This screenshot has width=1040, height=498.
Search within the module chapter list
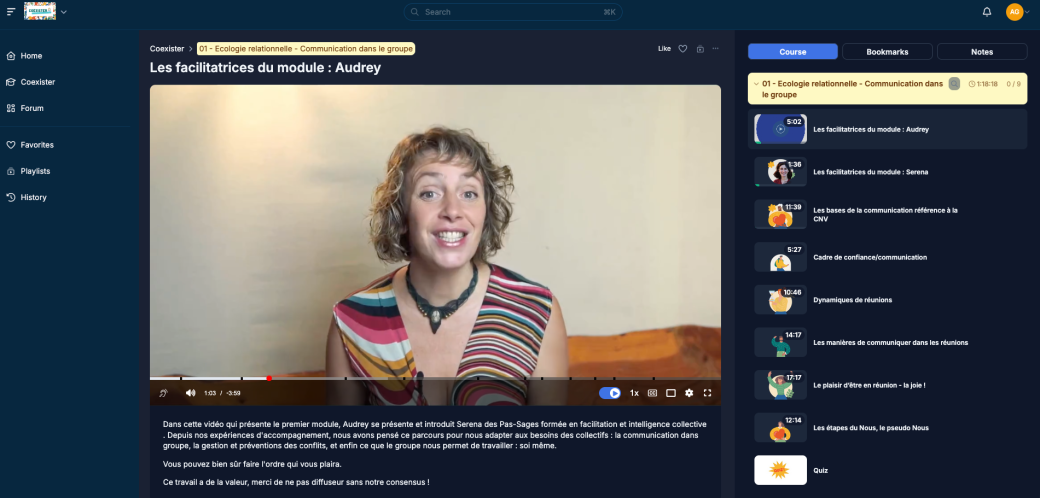[954, 84]
